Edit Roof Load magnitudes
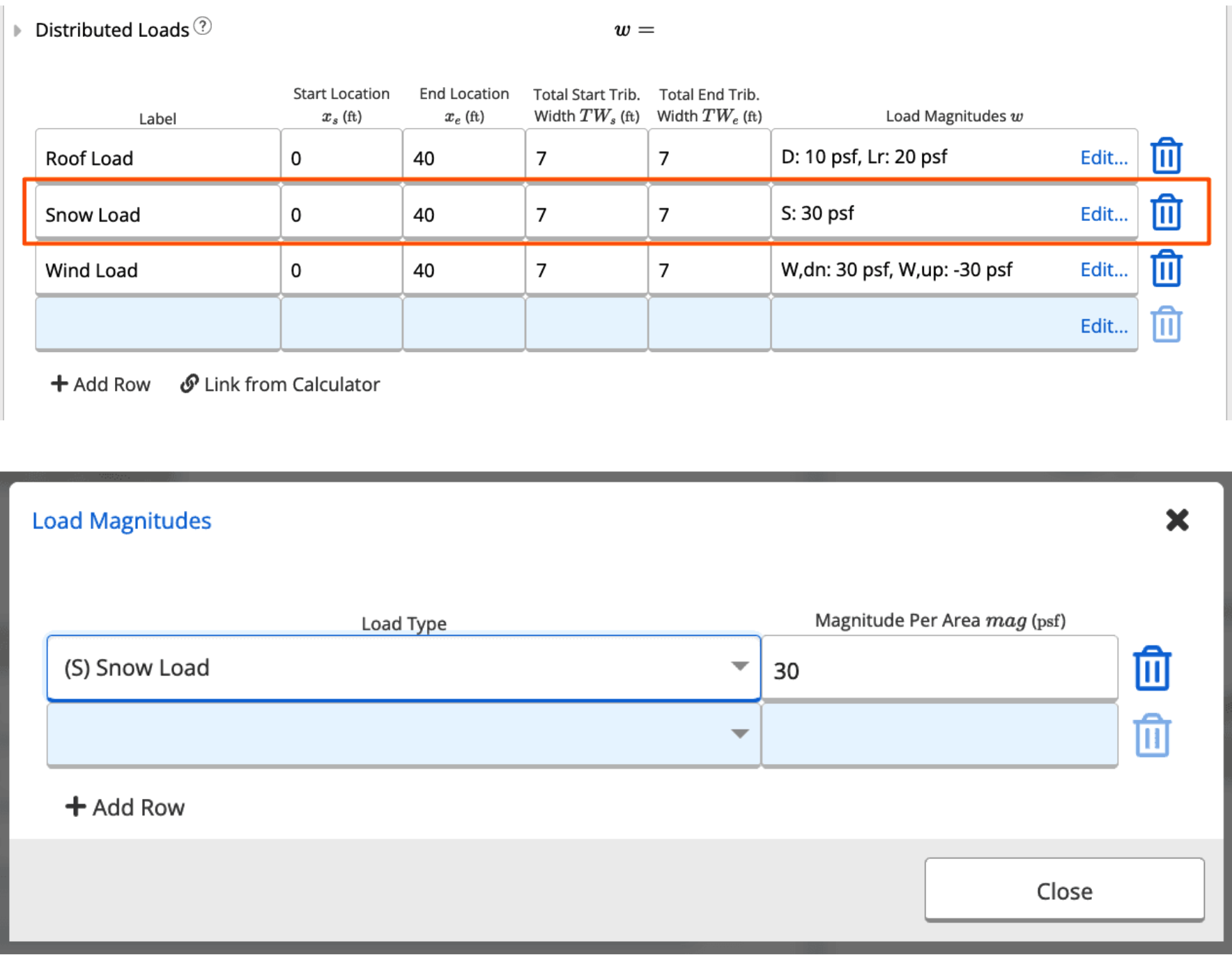The image size is (1232, 962). 1104,158
